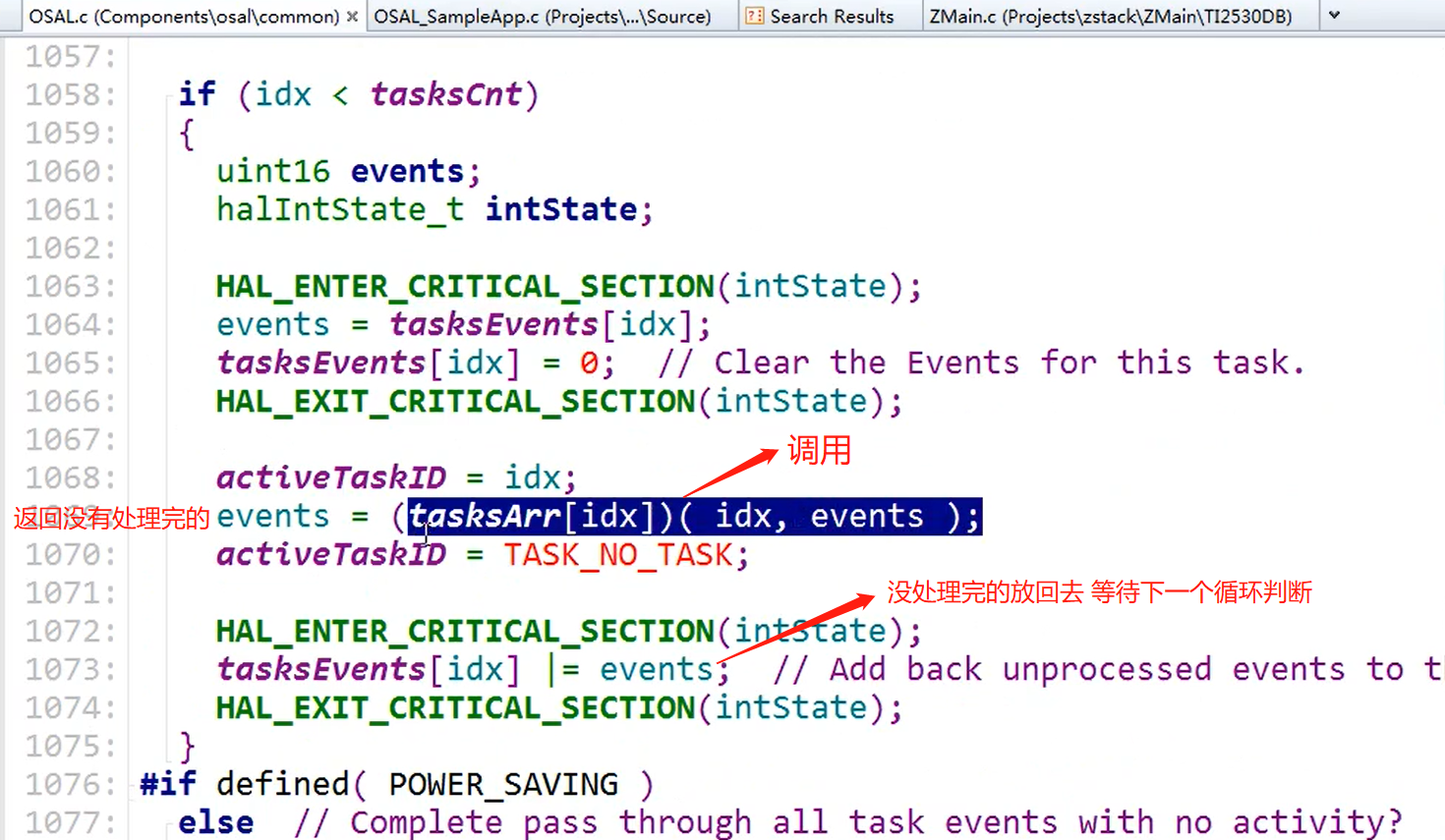Image resolution: width=1445 pixels, height=840 pixels.
Task: Click the 'halIntState_t' type name
Action: click(340, 210)
